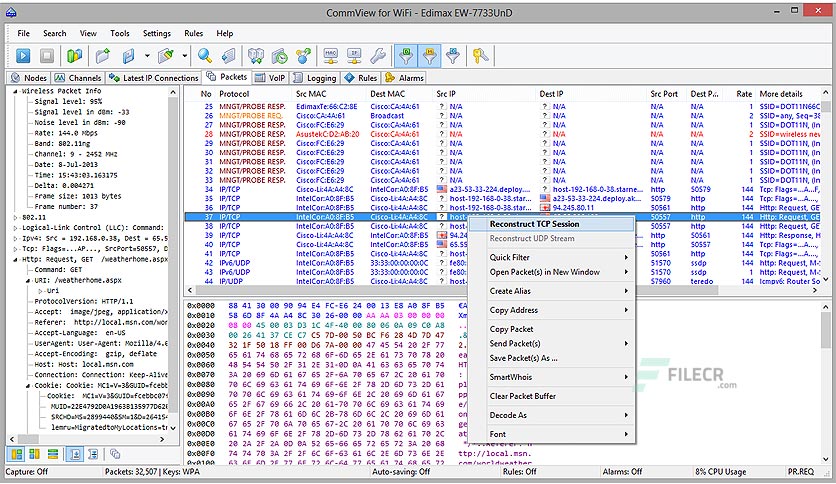The image size is (836, 484).
Task: Click the packet generator connected-nodes icon
Action: pyautogui.click(x=303, y=55)
